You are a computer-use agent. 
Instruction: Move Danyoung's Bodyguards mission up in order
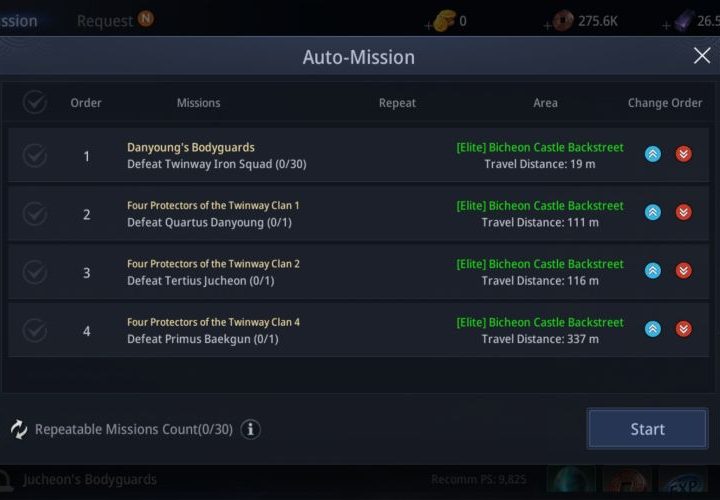[x=652, y=154]
